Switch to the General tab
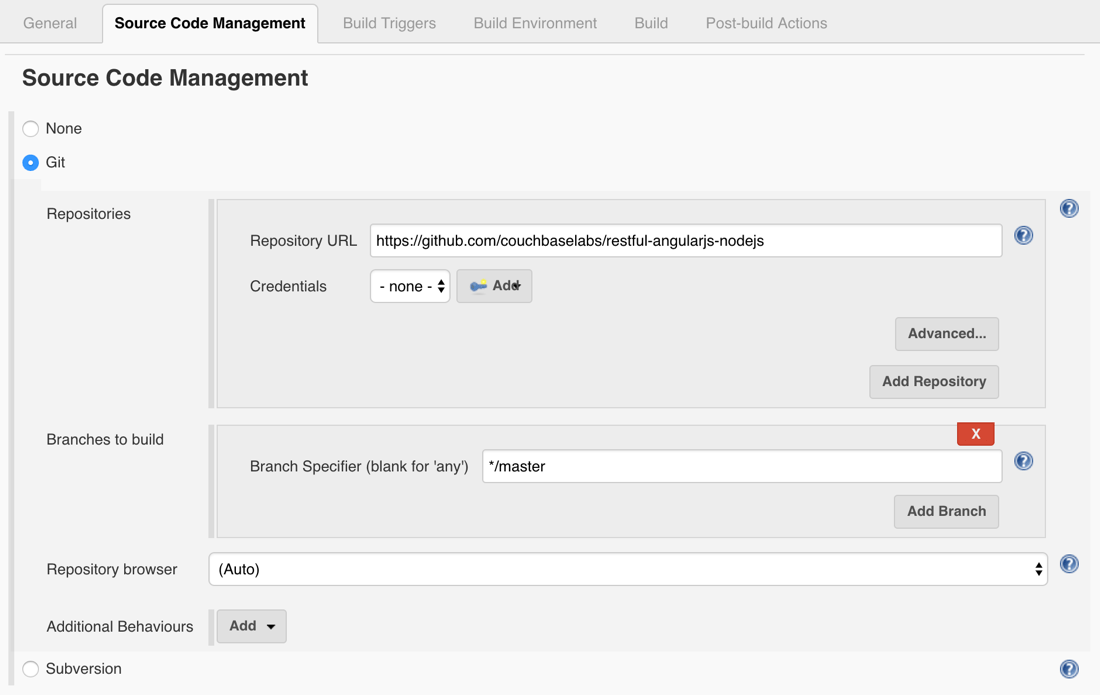This screenshot has height=695, width=1100. tap(50, 23)
